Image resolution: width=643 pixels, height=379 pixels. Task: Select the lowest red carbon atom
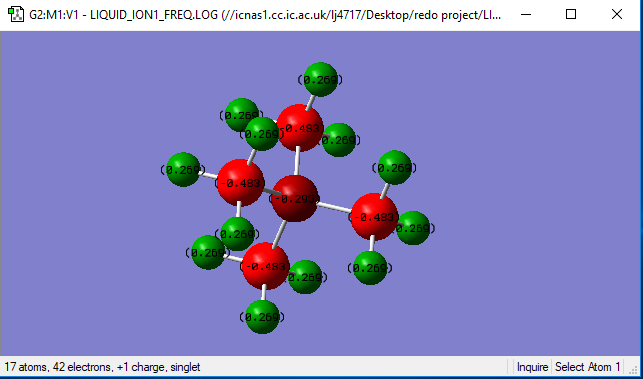point(266,266)
